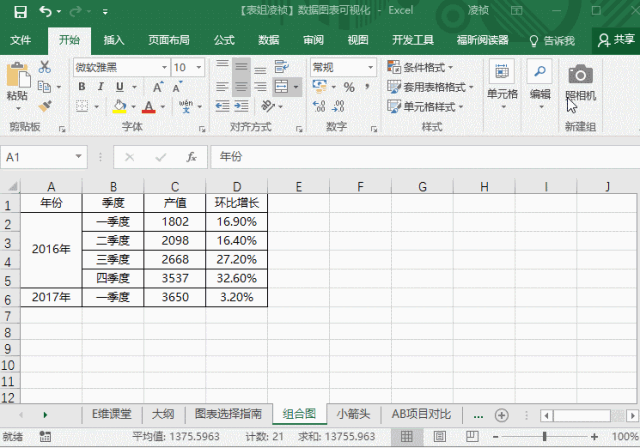Click the Paste clipboard icon
The height and width of the screenshot is (448, 640).
[18, 76]
